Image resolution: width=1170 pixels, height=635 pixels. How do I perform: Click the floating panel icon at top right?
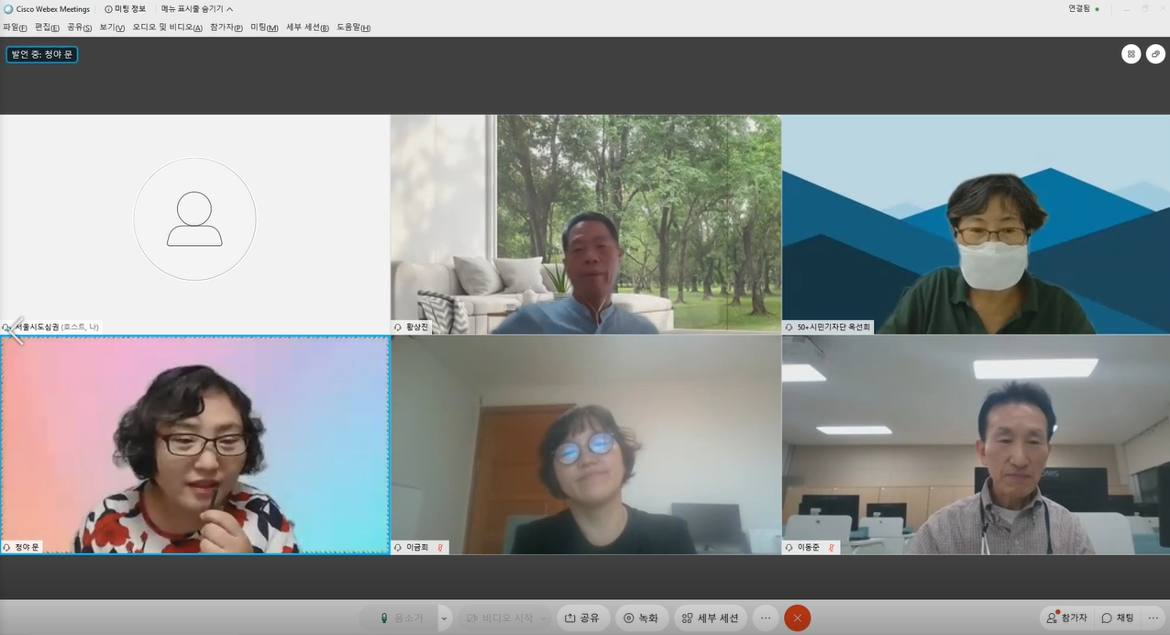click(1155, 54)
